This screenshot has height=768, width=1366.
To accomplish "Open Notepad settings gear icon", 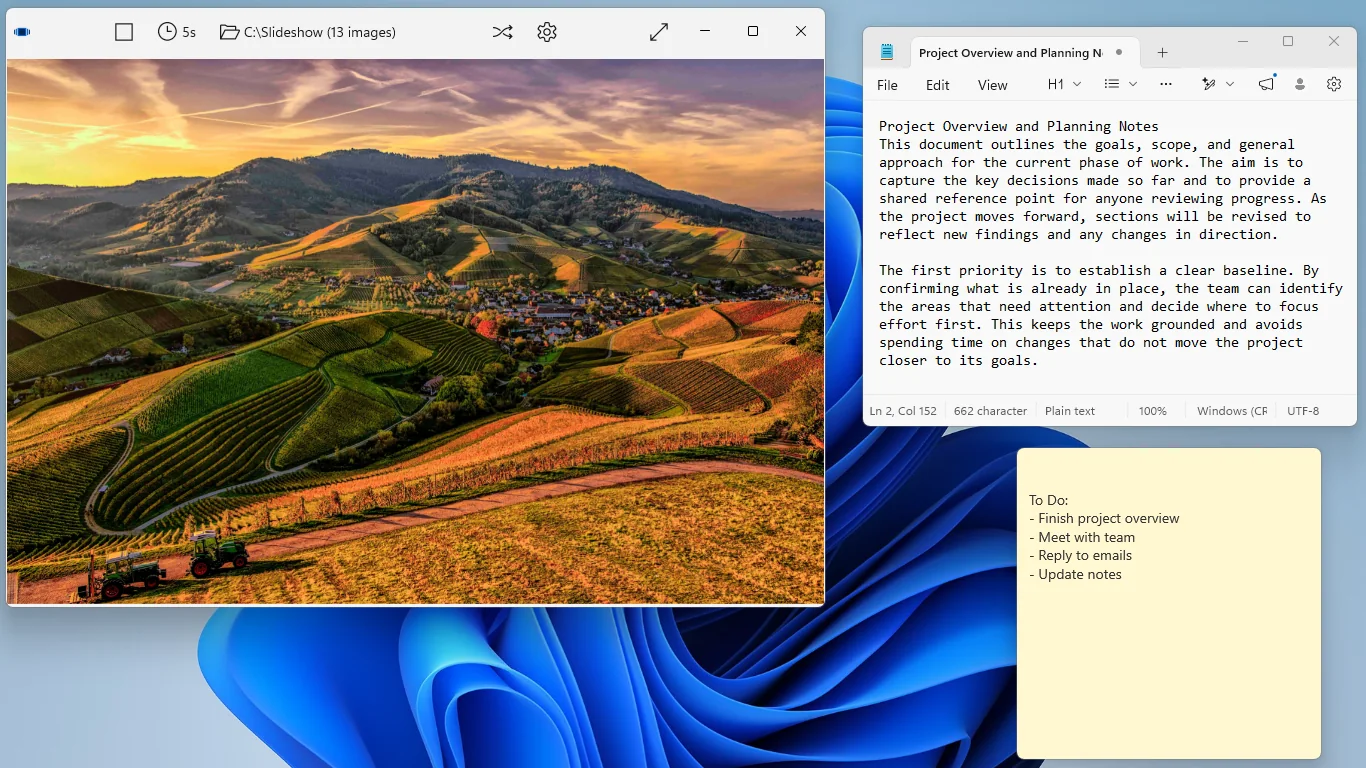I will coord(1334,84).
